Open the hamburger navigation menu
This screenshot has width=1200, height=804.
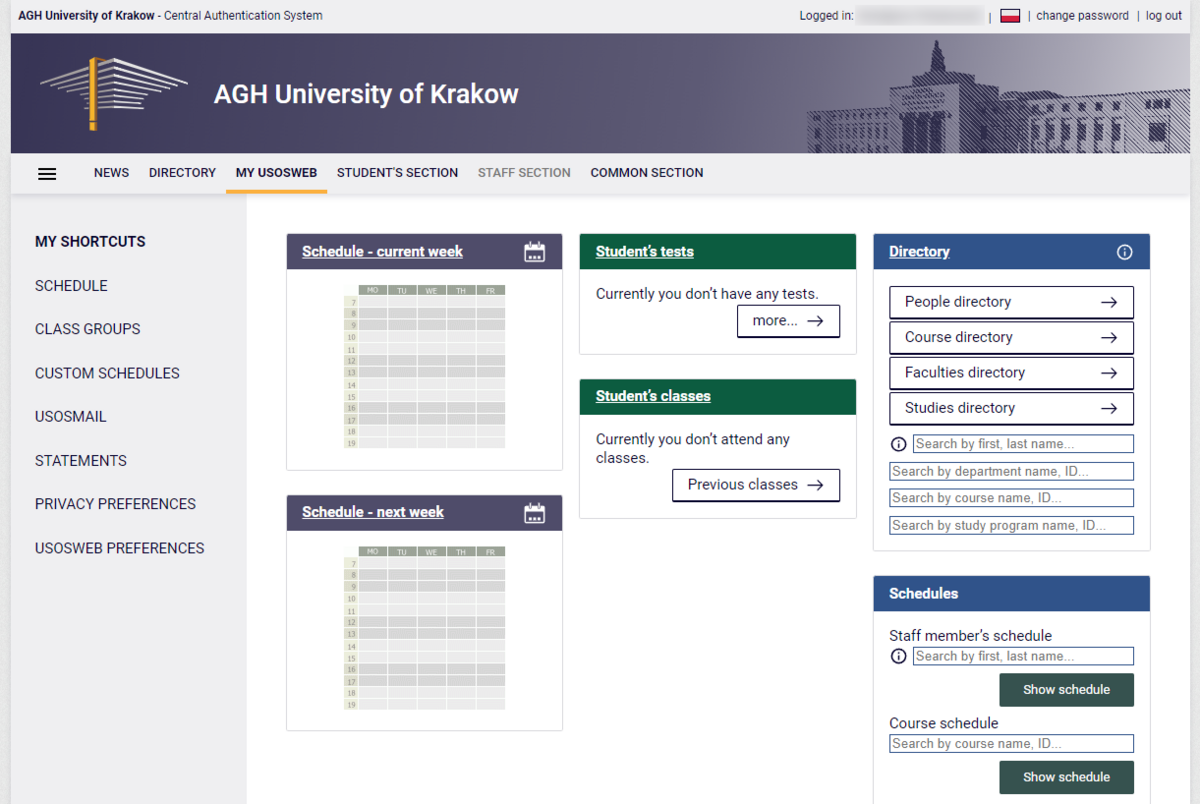47,173
